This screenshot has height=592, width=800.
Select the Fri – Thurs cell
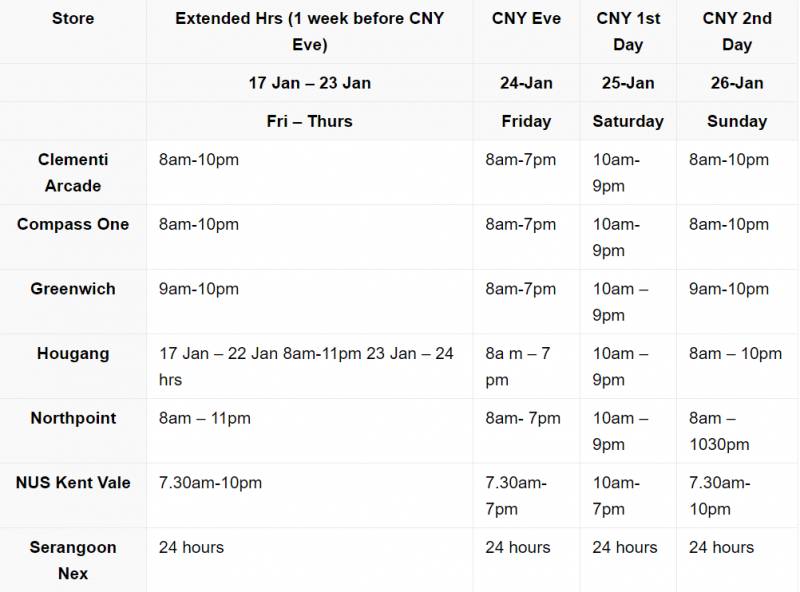coord(309,121)
